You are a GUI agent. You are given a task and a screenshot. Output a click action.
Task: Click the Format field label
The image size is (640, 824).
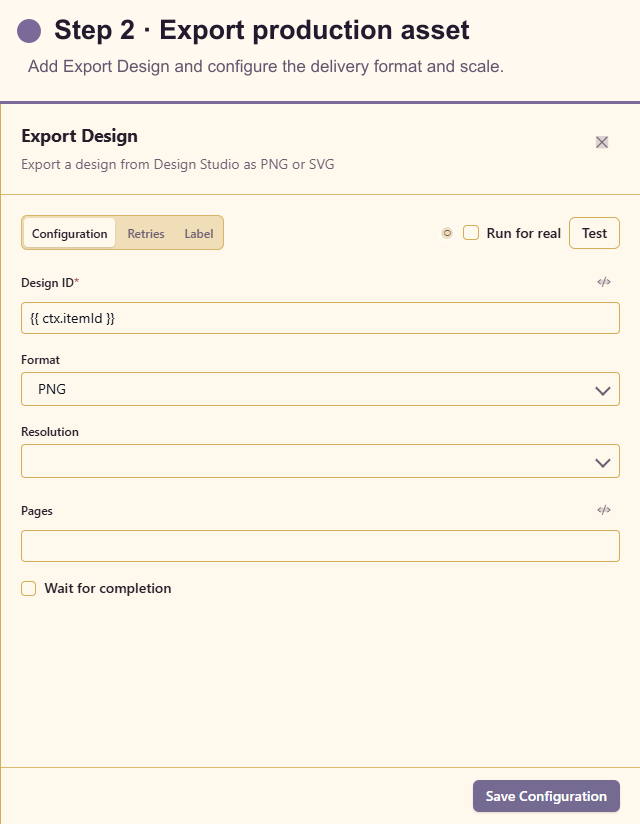40,360
